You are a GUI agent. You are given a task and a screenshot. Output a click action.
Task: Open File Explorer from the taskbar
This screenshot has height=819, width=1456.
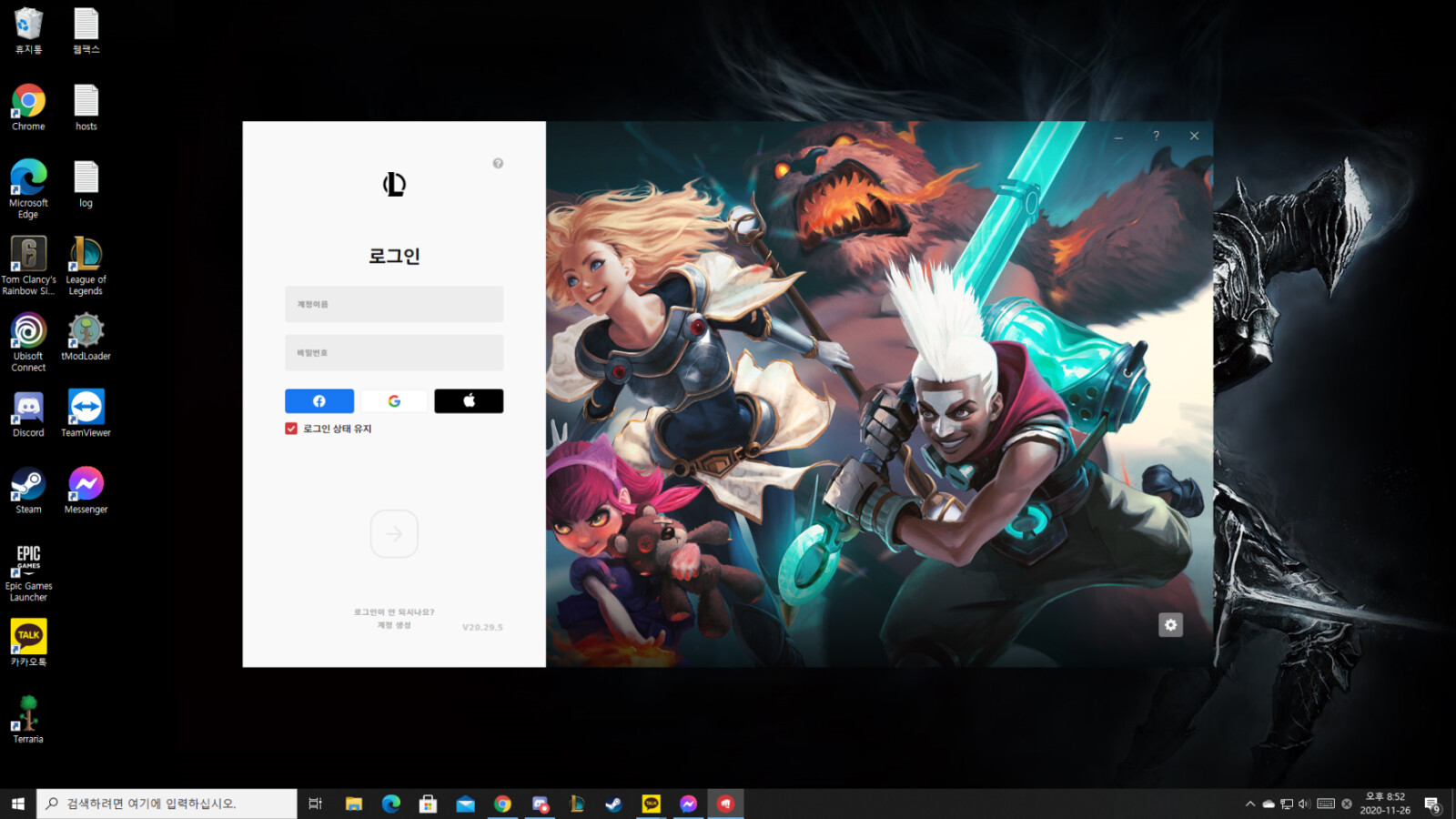click(x=354, y=804)
